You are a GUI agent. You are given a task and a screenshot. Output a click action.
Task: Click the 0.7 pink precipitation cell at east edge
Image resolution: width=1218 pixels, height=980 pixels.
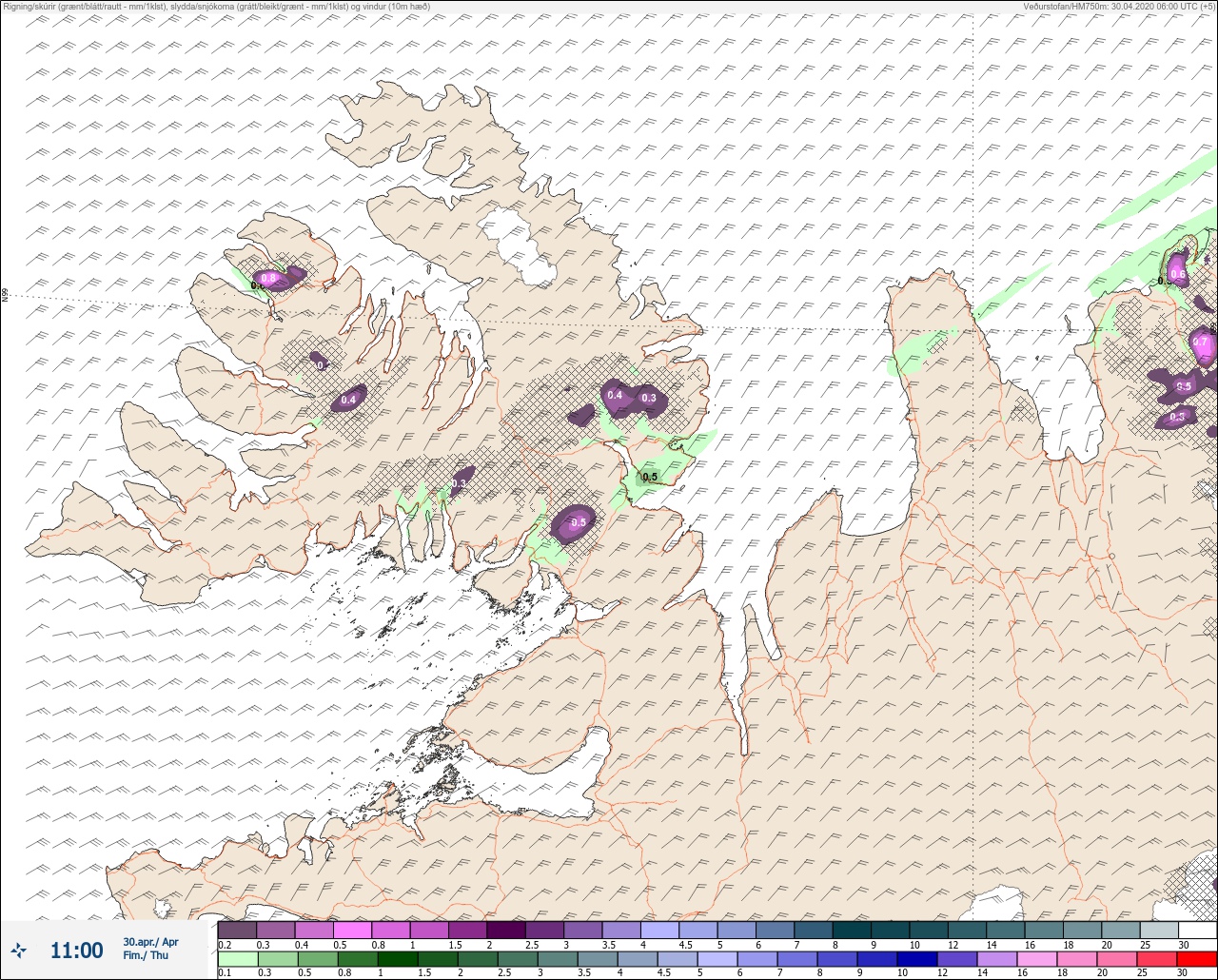pyautogui.click(x=1201, y=344)
